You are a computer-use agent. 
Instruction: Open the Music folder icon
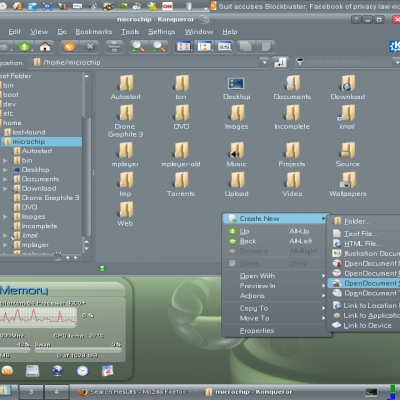[236, 154]
